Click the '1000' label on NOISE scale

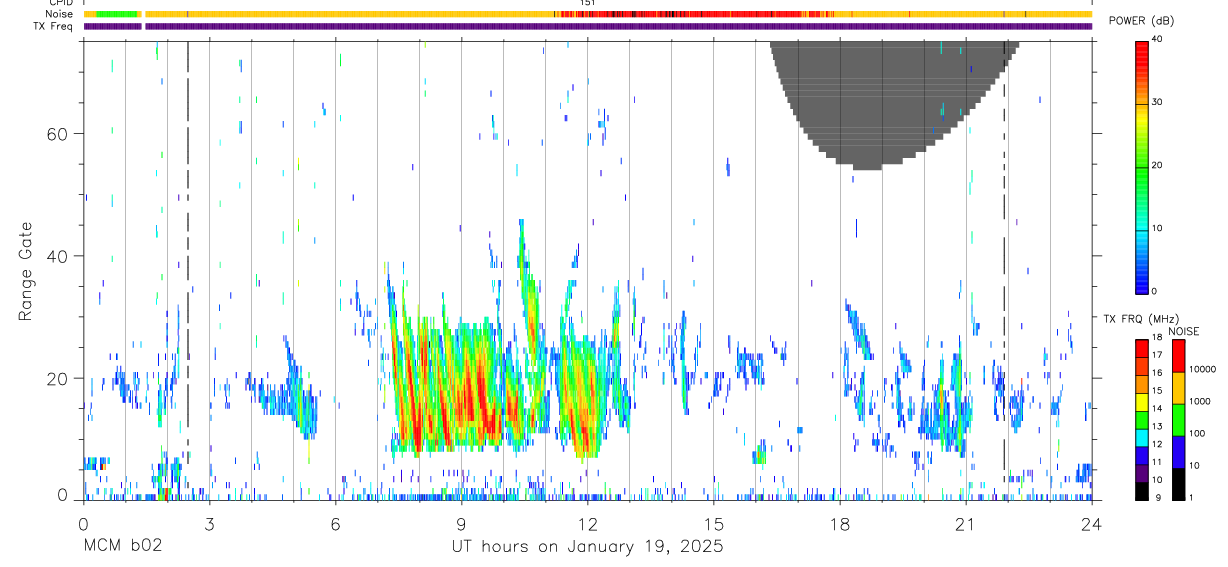[1201, 401]
